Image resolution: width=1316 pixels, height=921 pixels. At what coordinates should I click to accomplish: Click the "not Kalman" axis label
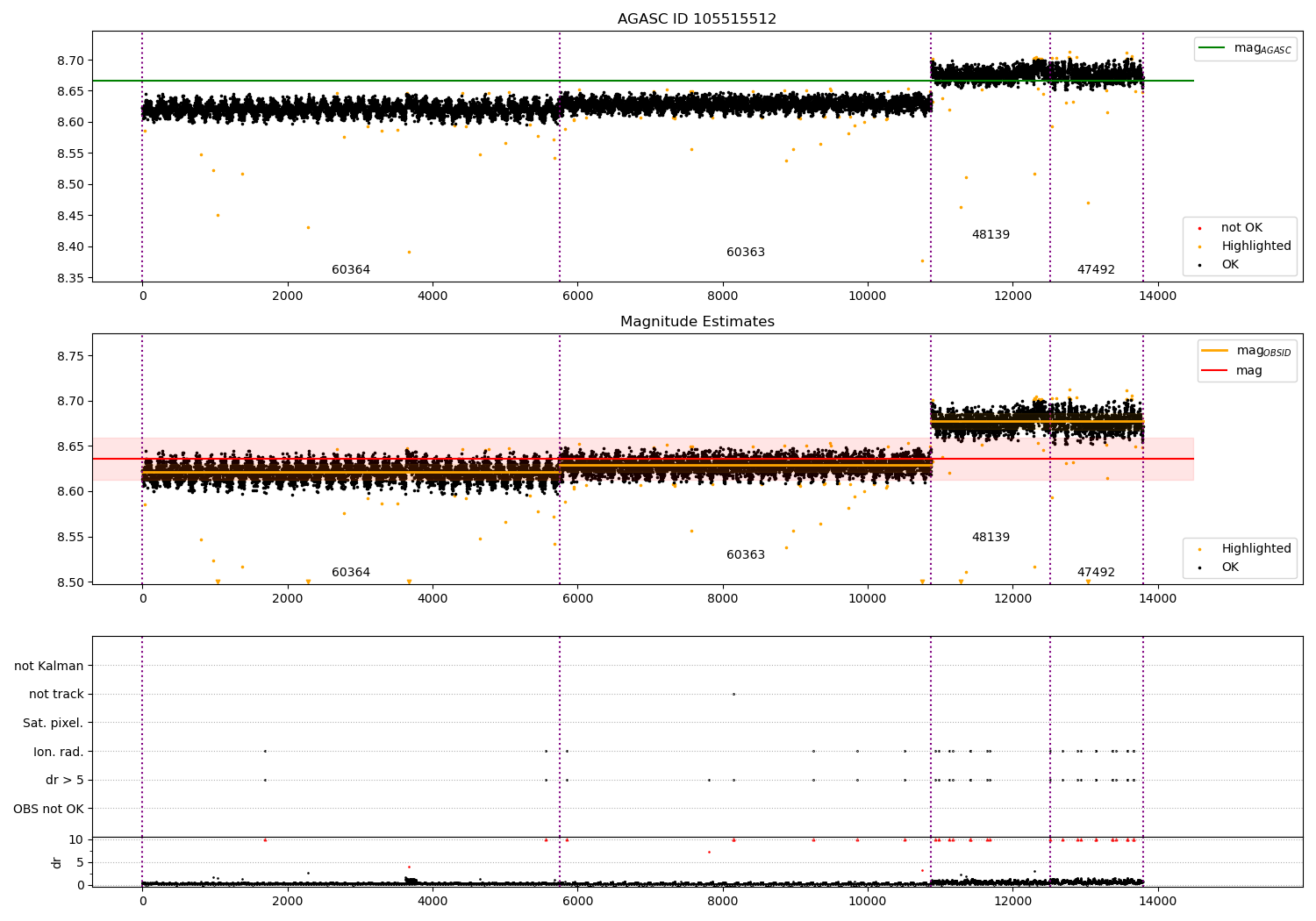(x=49, y=667)
